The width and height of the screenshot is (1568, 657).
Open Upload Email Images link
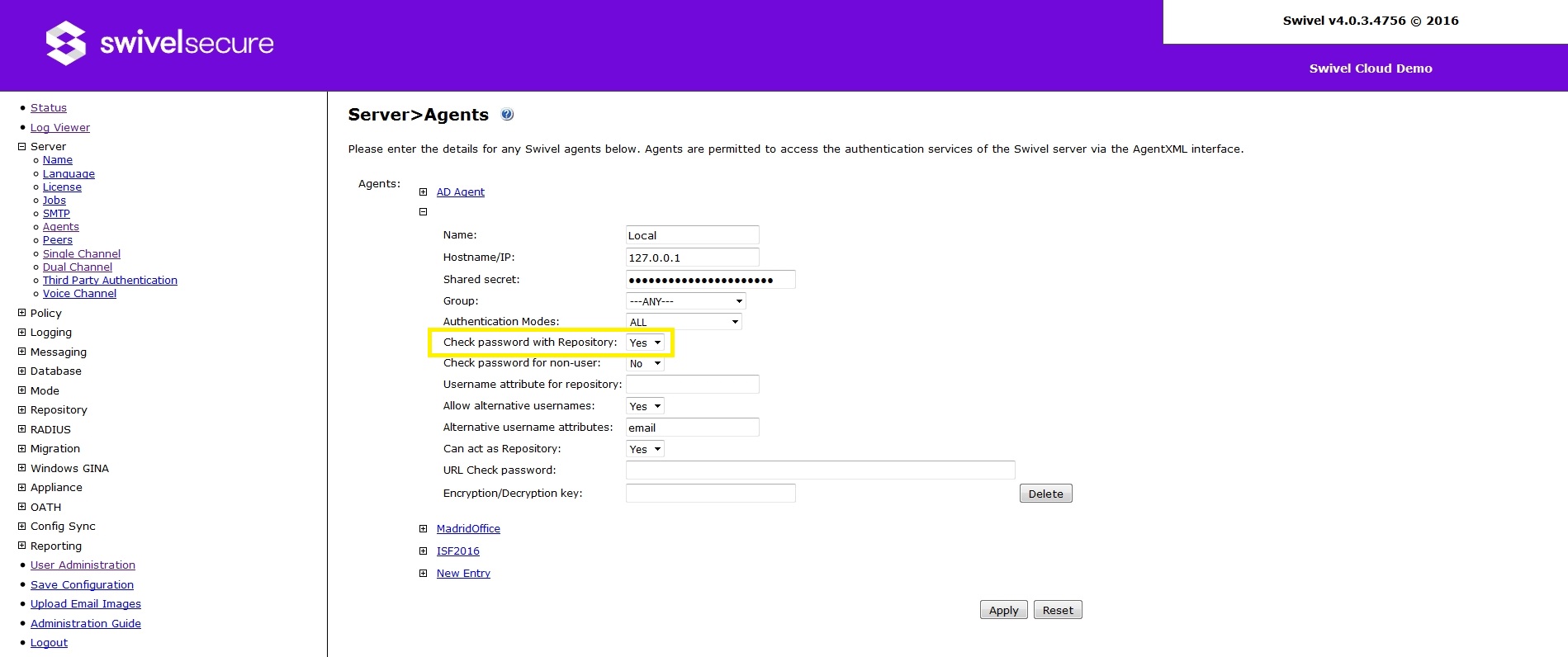(x=86, y=604)
